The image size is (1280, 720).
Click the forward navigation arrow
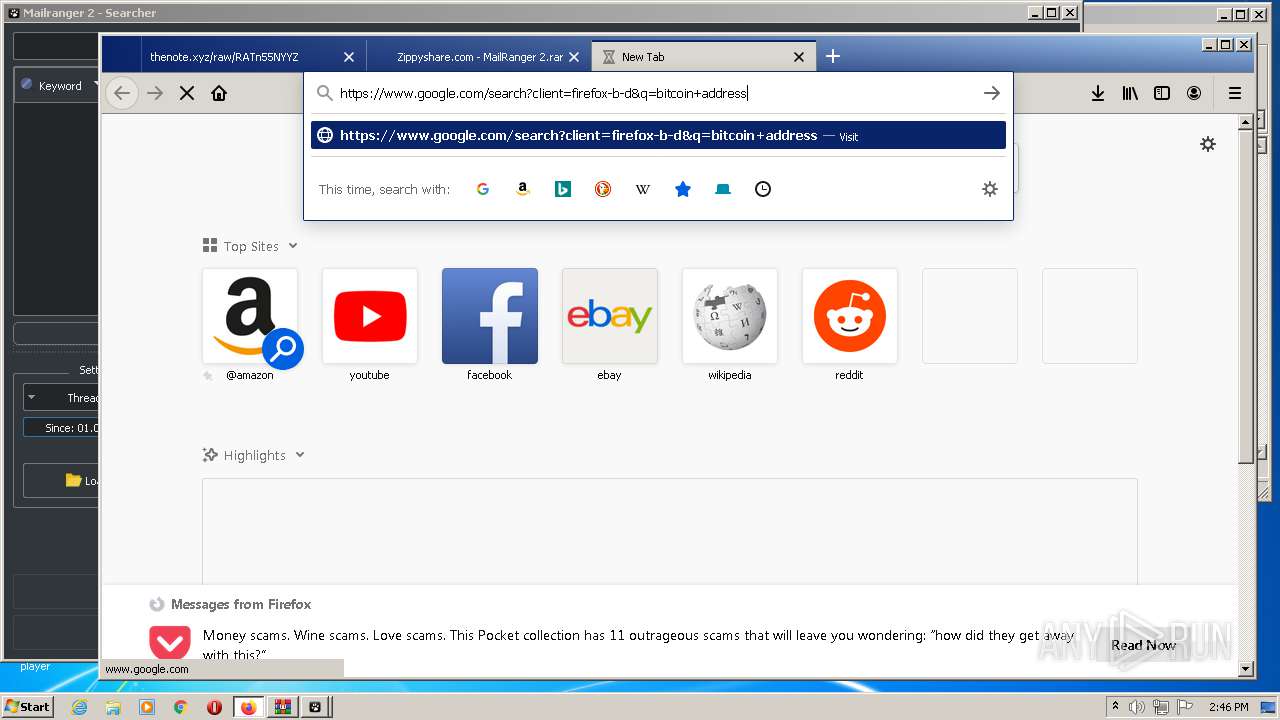(155, 93)
